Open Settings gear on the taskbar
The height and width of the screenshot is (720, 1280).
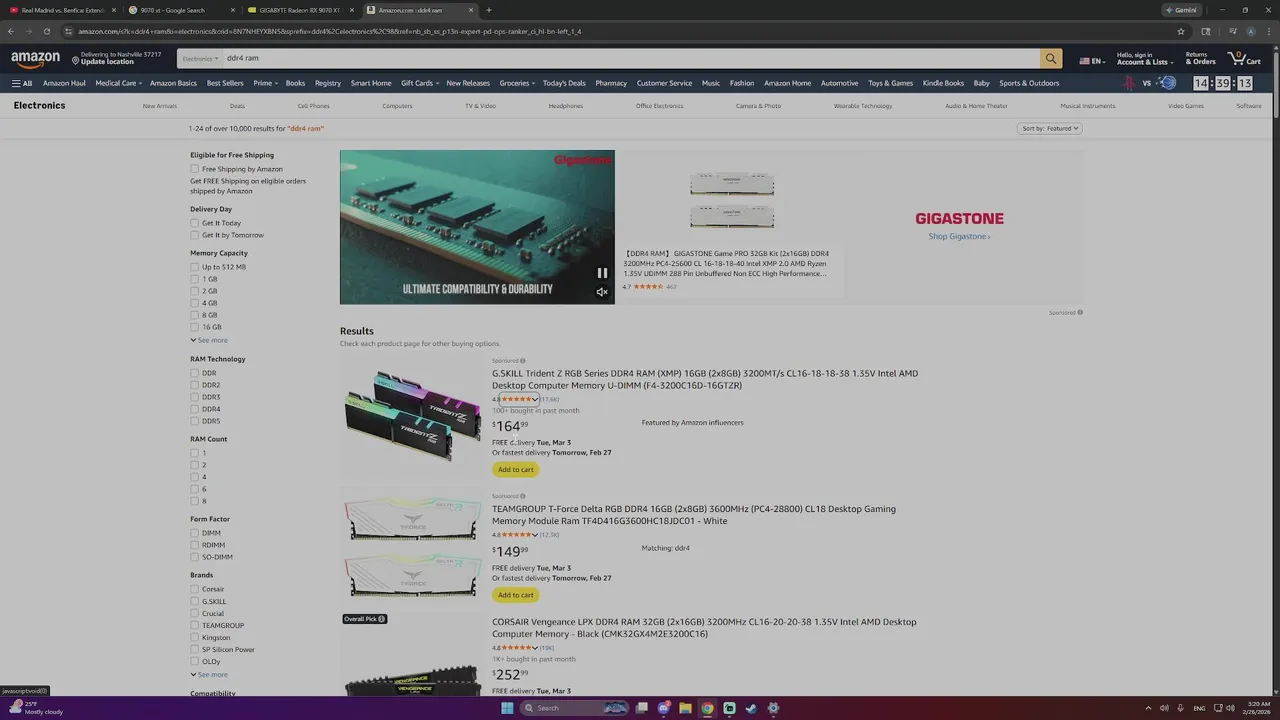(x=773, y=708)
